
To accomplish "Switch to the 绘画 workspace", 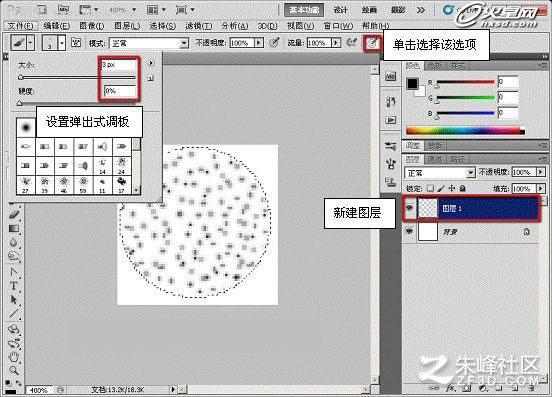I will point(369,10).
